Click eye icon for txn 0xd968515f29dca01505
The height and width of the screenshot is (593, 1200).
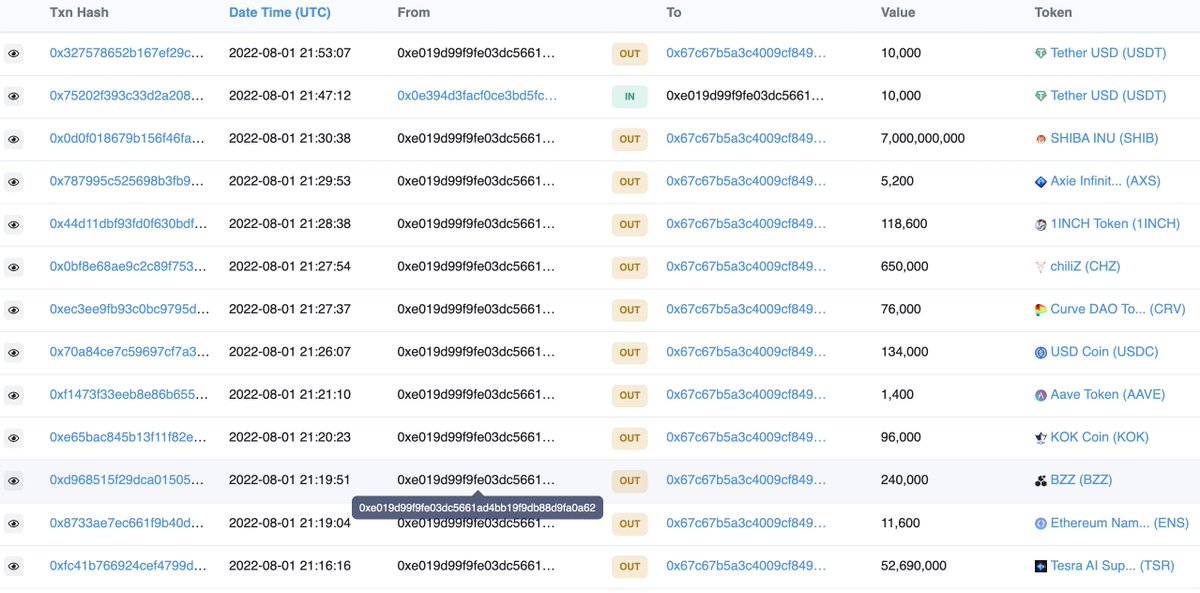(x=14, y=481)
